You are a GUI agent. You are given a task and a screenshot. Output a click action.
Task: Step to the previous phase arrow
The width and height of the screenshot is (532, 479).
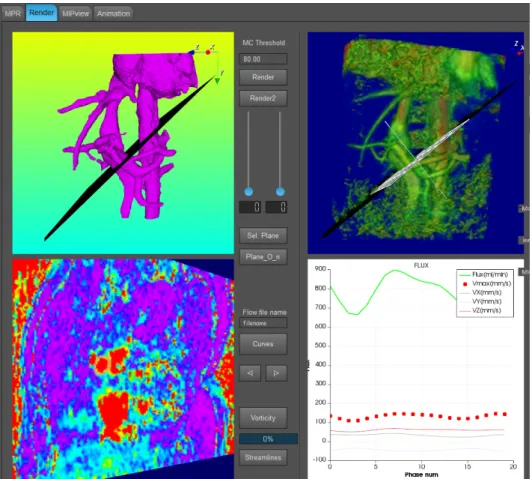[250, 373]
